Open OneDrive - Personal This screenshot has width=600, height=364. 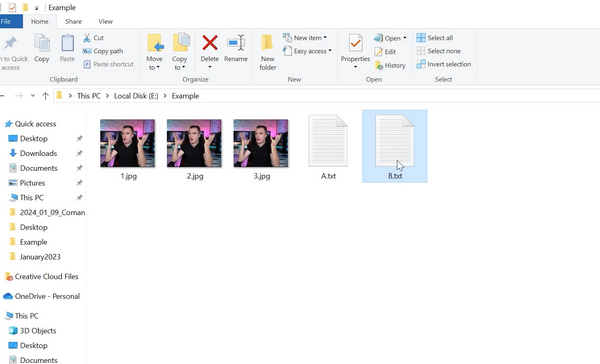pyautogui.click(x=47, y=296)
